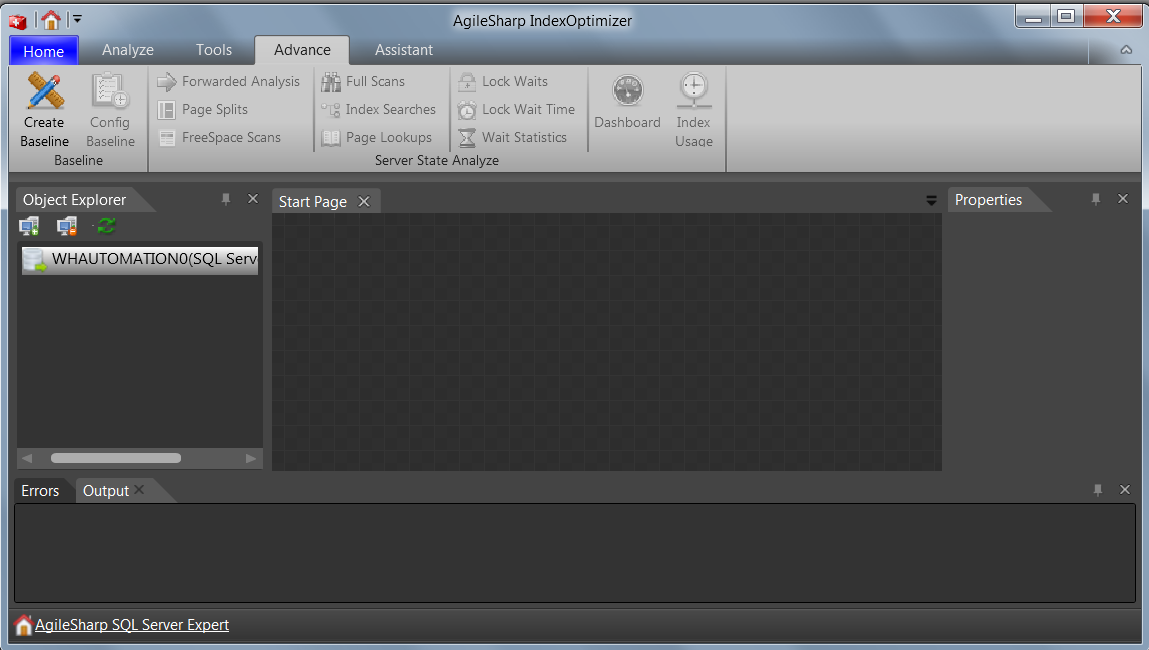Image resolution: width=1149 pixels, height=650 pixels.
Task: Close the Object Explorer panel
Action: (x=253, y=199)
